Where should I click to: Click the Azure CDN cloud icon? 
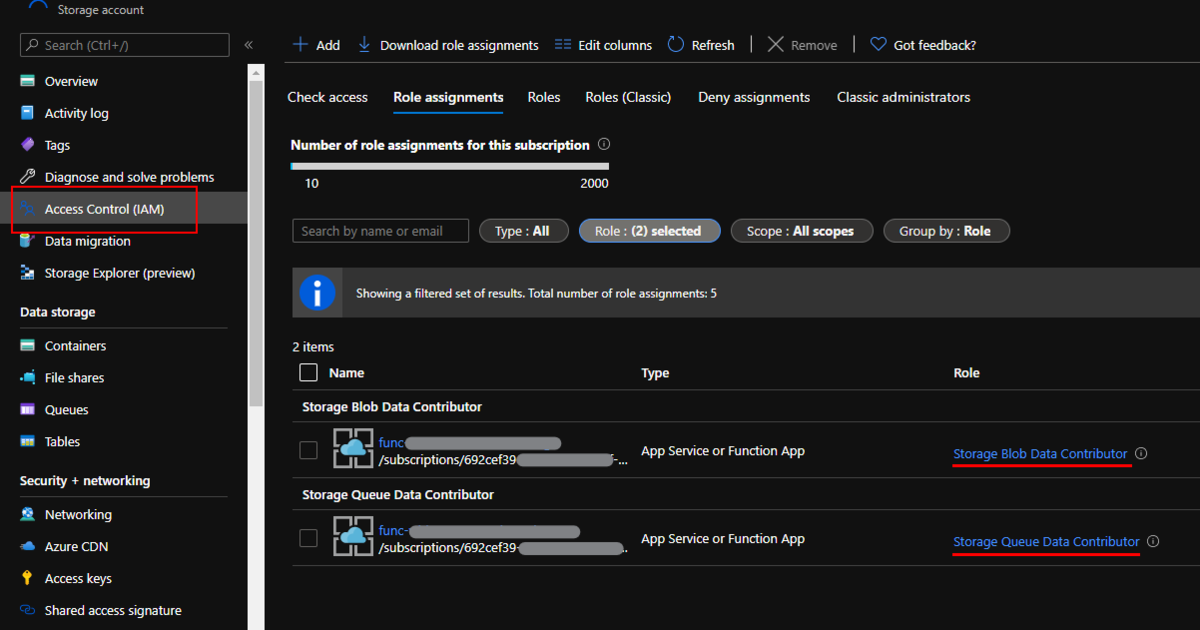coord(28,547)
